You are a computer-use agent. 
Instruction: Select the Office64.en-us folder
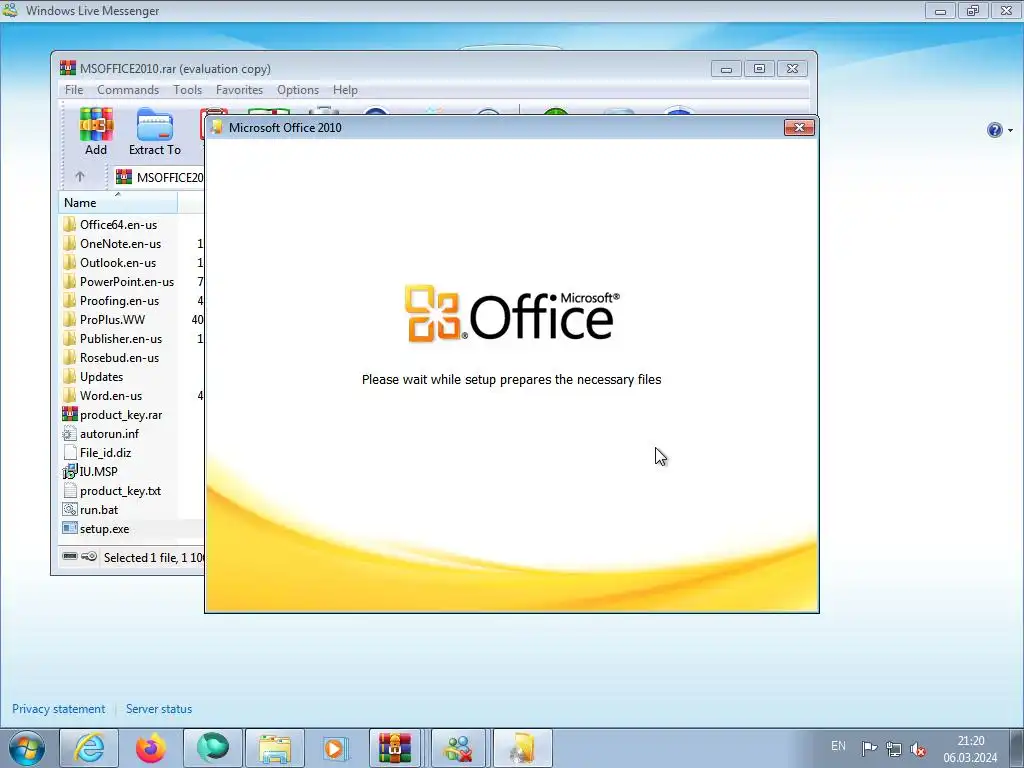tap(118, 225)
